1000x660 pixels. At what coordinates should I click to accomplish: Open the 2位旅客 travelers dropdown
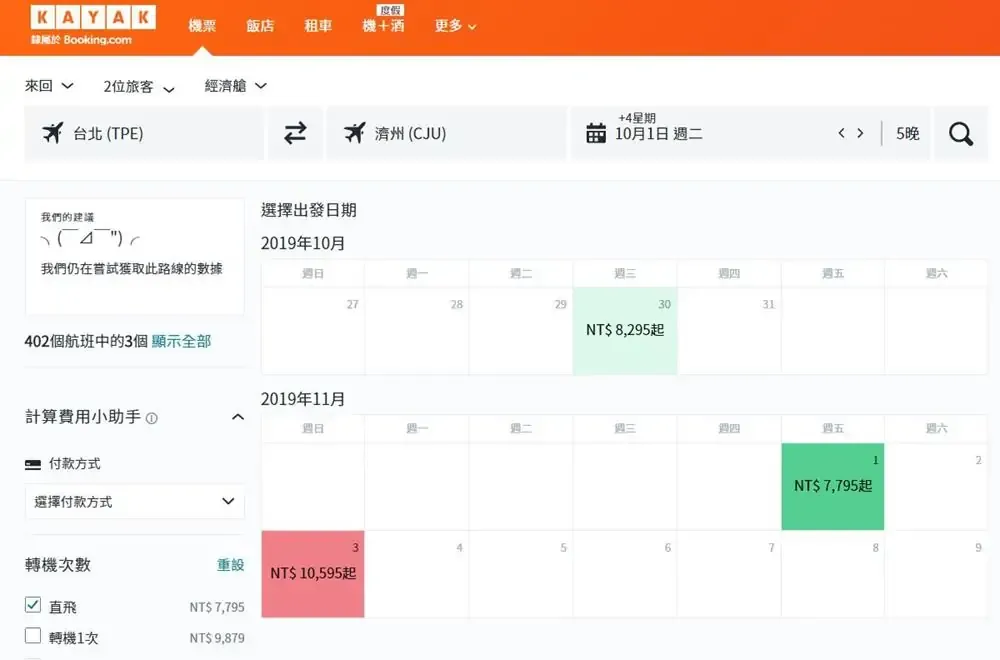139,87
